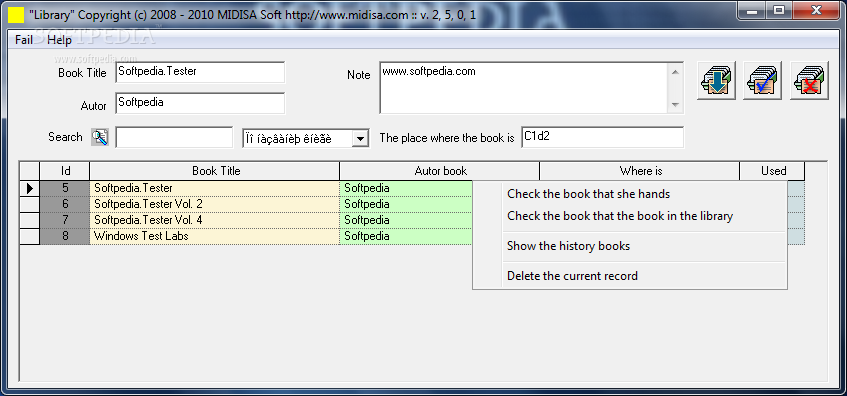Click Softpedia author cell in Vol. 2 row

click(406, 205)
